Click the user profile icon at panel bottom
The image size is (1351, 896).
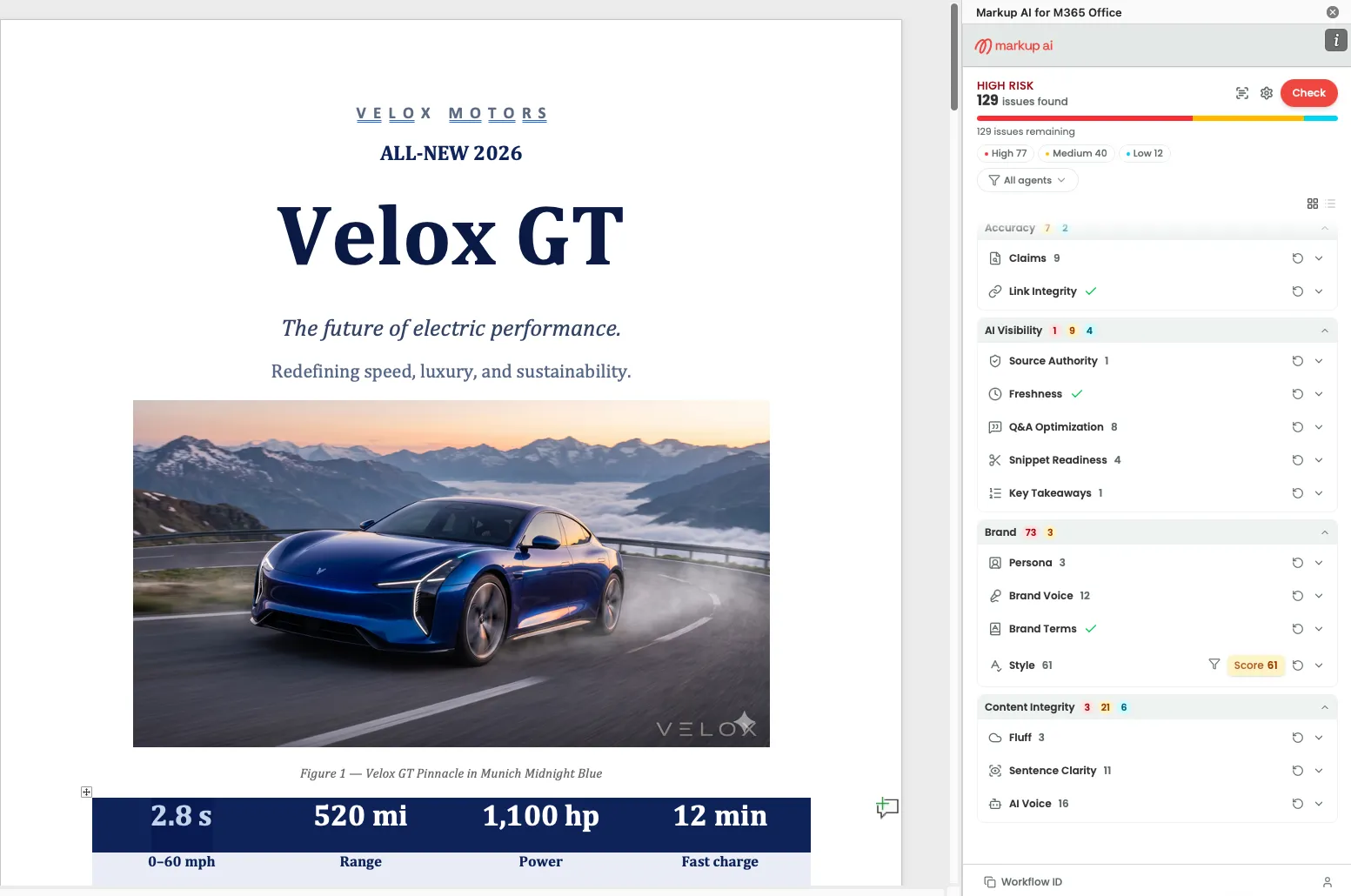[1328, 882]
